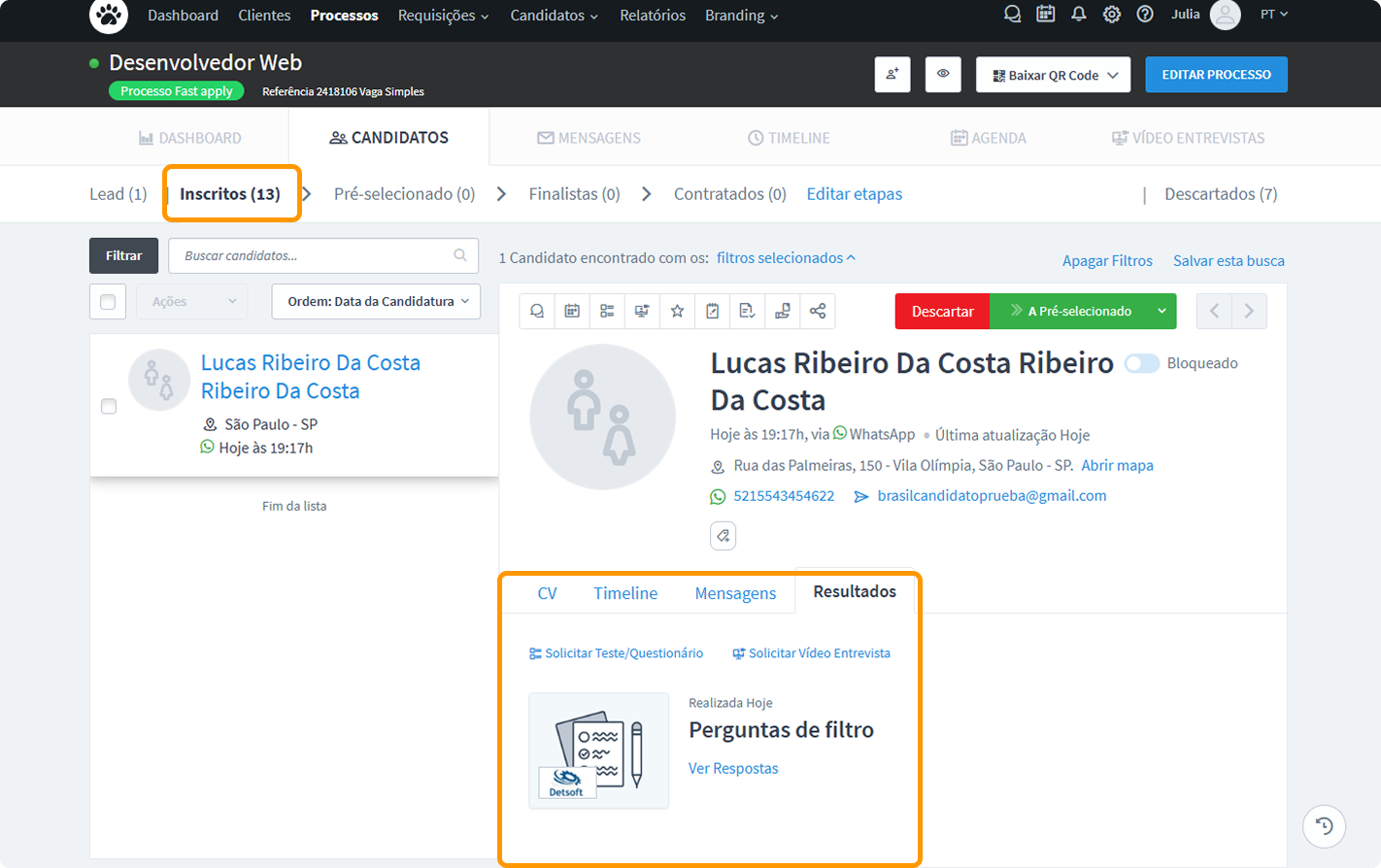This screenshot has height=868, width=1381.
Task: Click the tag icon below candidate email
Action: (x=723, y=536)
